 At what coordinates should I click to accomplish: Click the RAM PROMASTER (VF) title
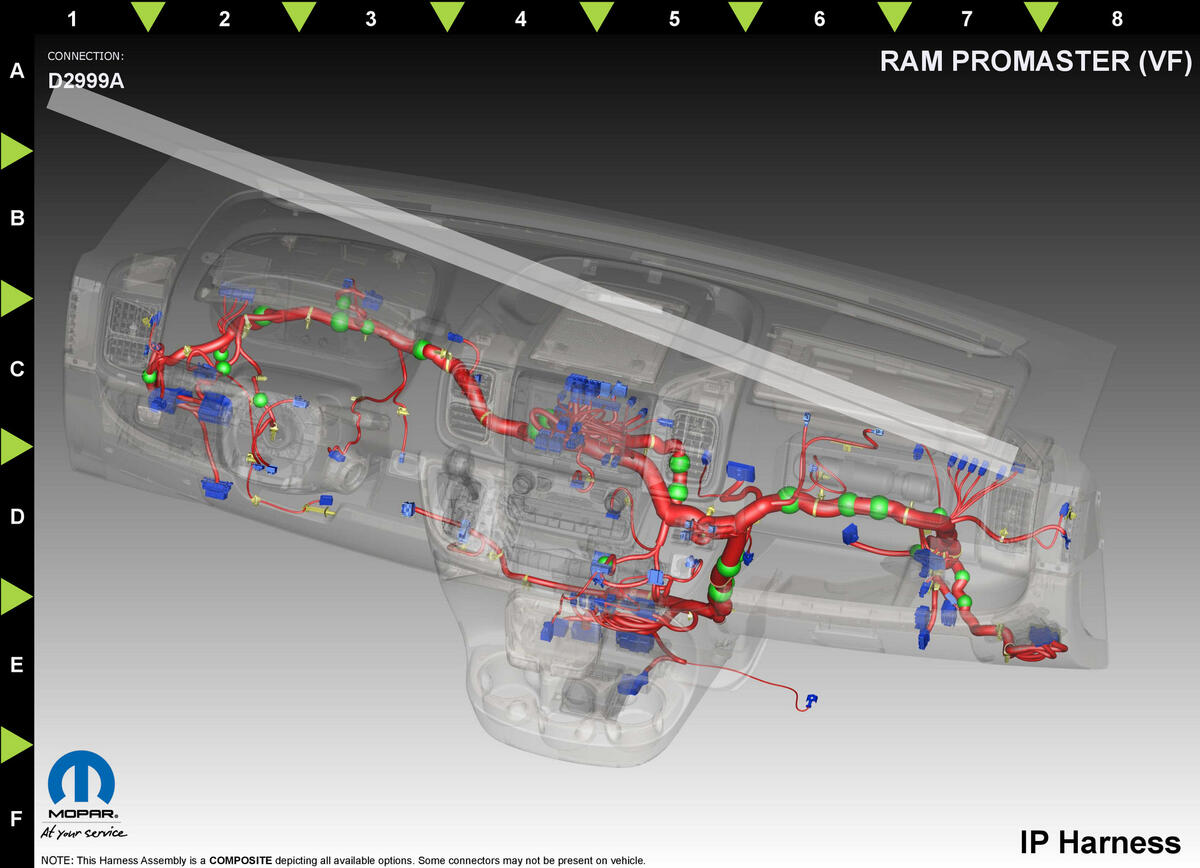1036,61
